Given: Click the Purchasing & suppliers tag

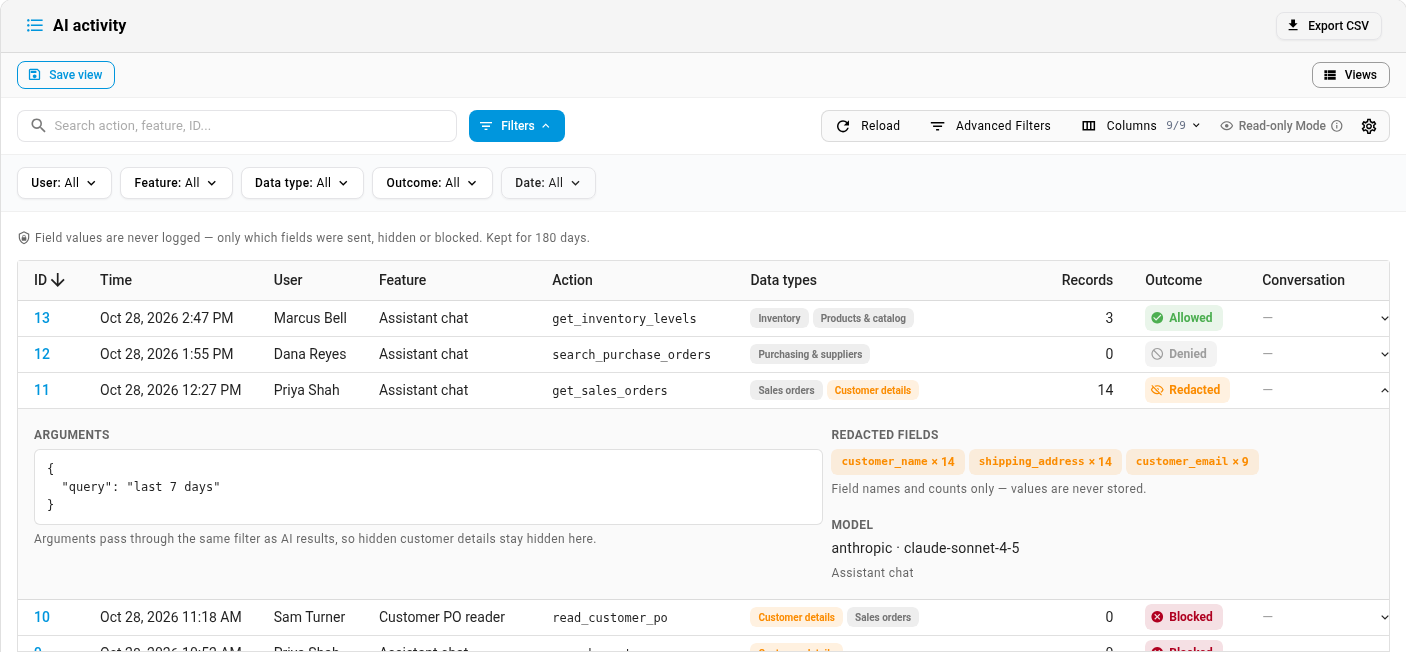Looking at the screenshot, I should [x=811, y=354].
